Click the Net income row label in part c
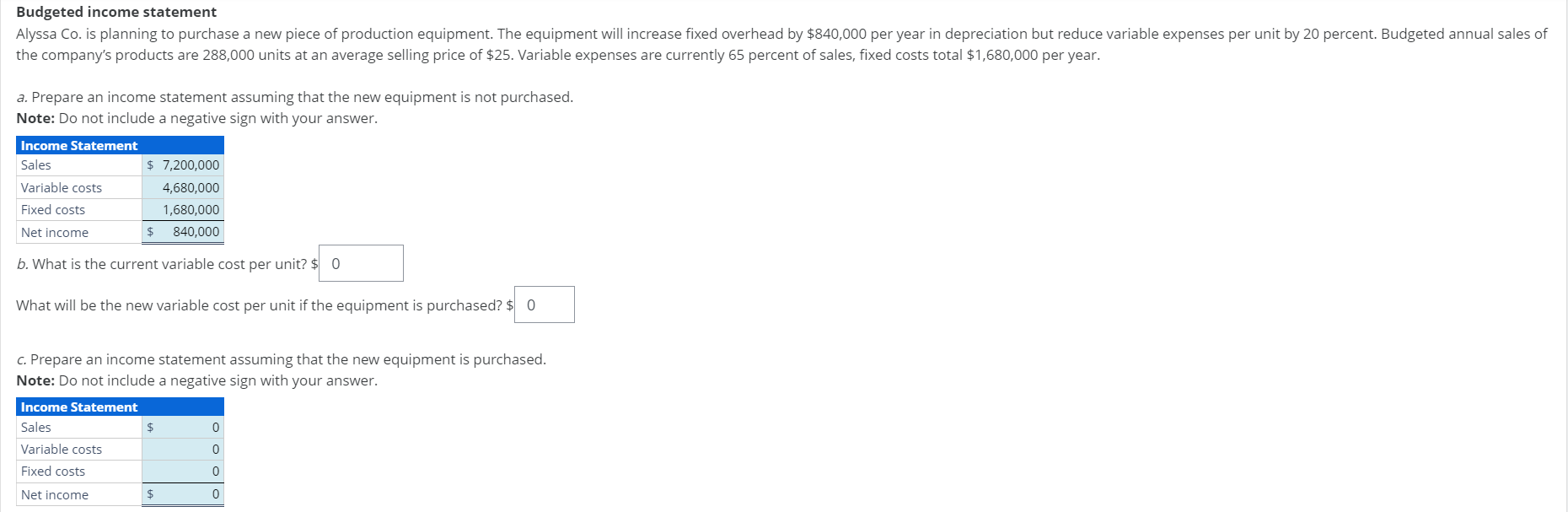This screenshot has width=1568, height=512. coord(54,494)
